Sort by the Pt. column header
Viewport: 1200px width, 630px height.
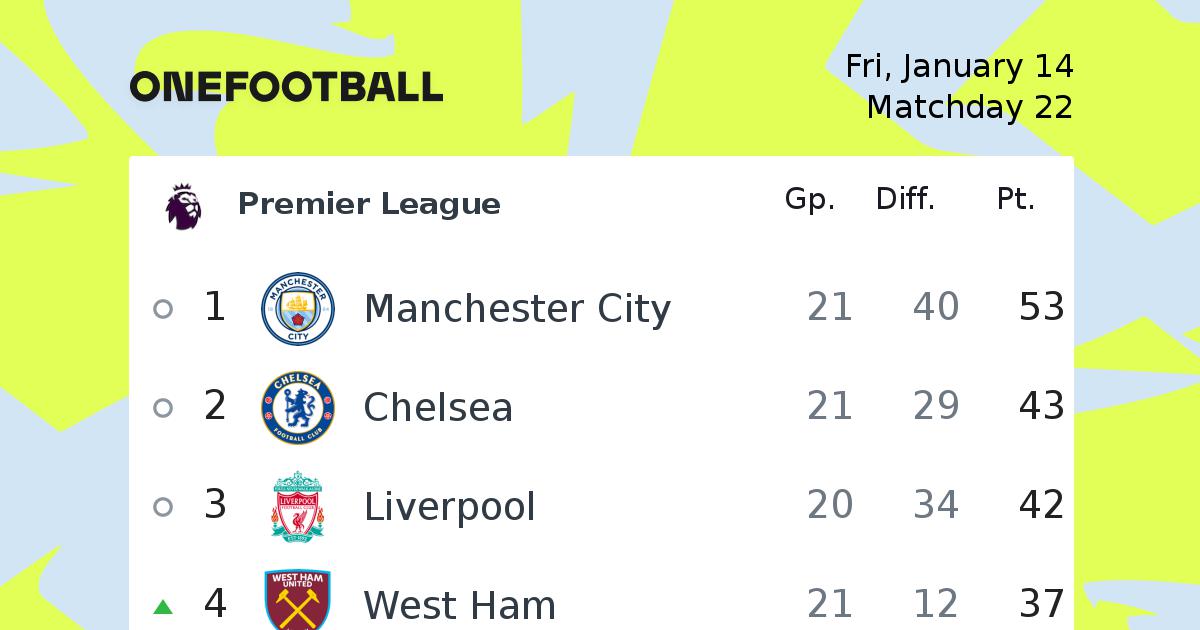(x=1016, y=199)
